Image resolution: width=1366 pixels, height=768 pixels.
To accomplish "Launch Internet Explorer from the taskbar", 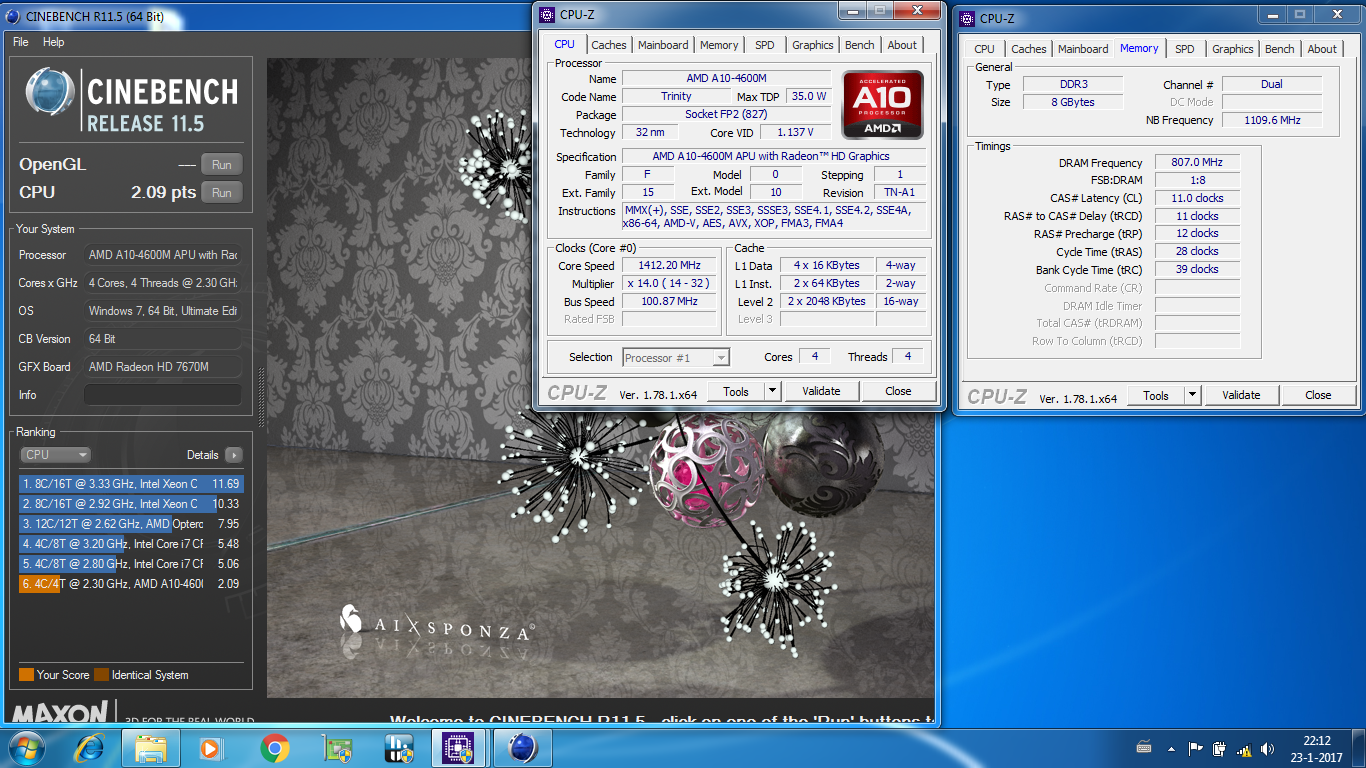I will coord(91,747).
